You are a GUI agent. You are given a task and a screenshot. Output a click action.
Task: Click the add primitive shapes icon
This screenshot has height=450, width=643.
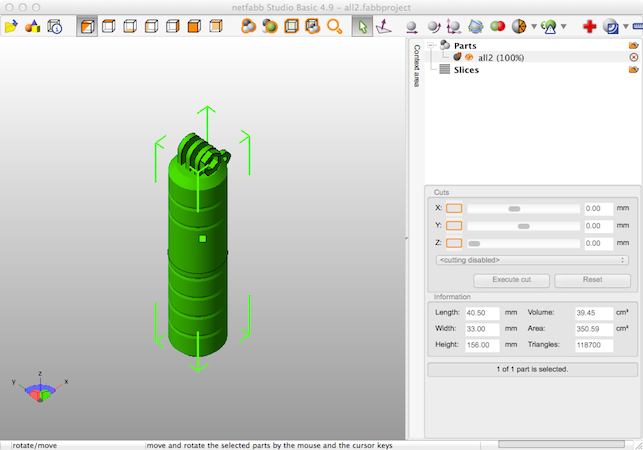(33, 26)
